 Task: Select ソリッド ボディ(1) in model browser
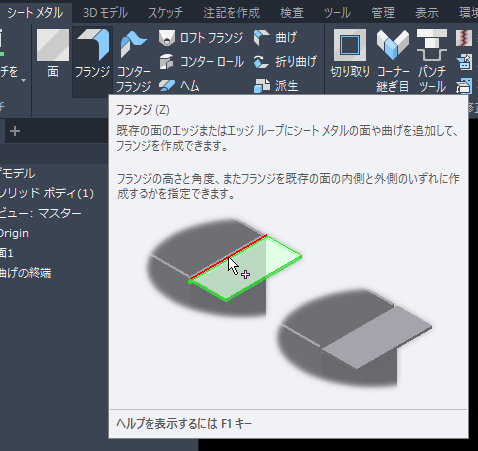tap(47, 193)
